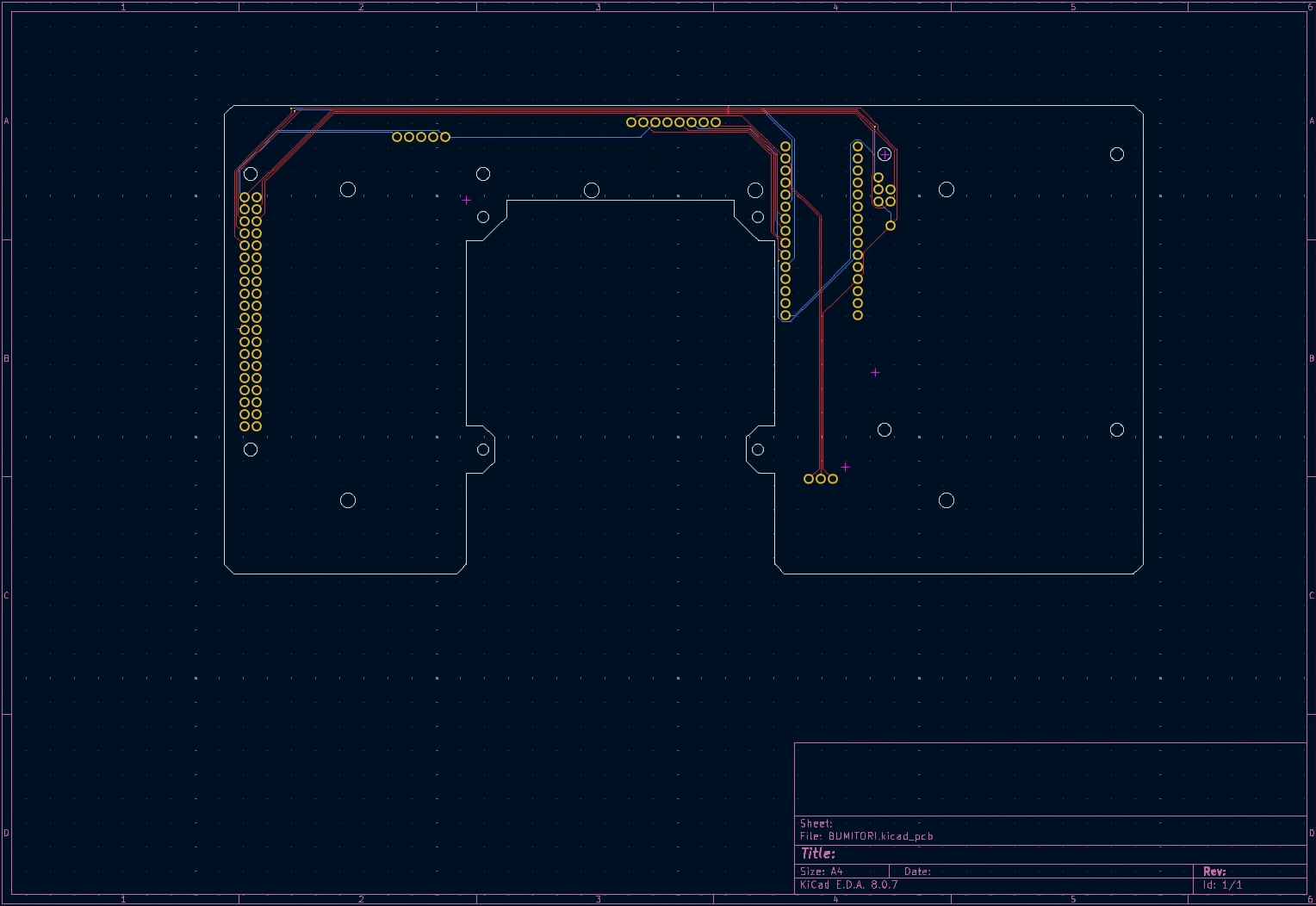Click the Sheet: label in title block
This screenshot has height=906, width=1316.
click(x=816, y=823)
